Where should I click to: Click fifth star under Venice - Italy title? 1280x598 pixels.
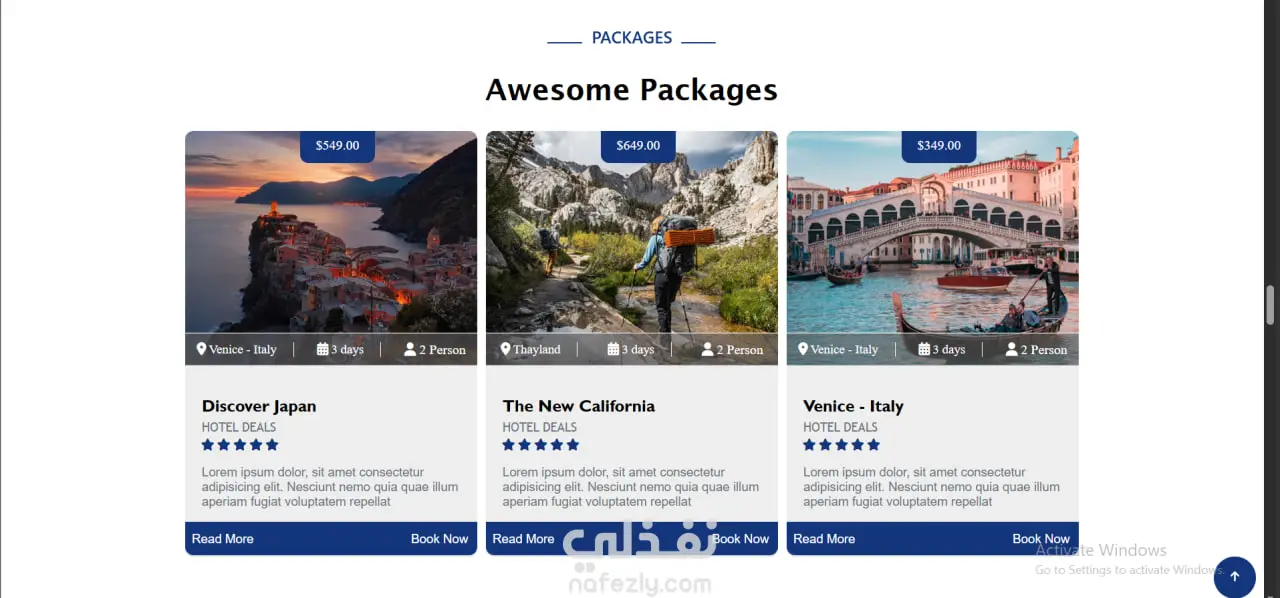coord(874,445)
